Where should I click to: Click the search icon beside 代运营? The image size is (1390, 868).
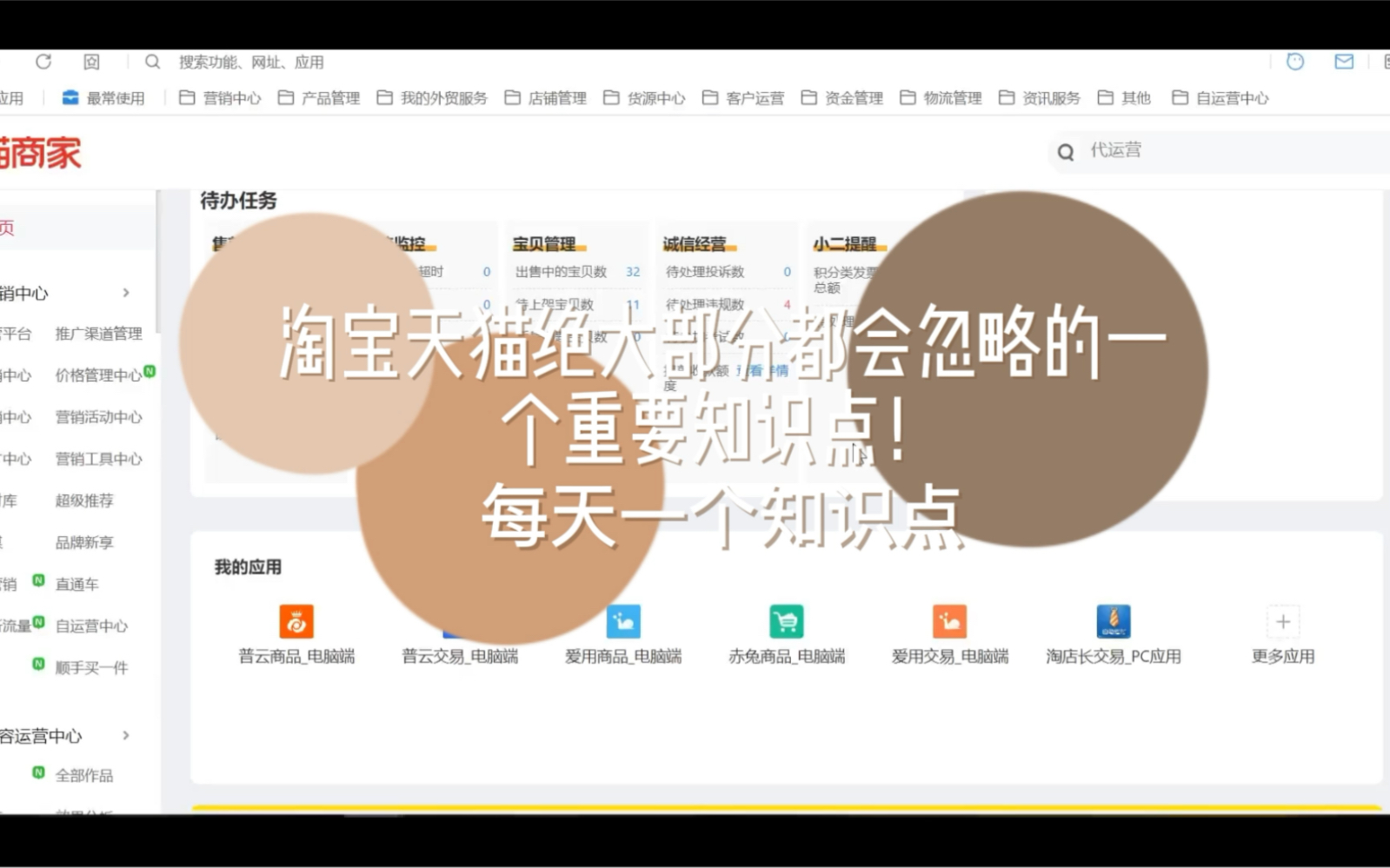coord(1066,152)
